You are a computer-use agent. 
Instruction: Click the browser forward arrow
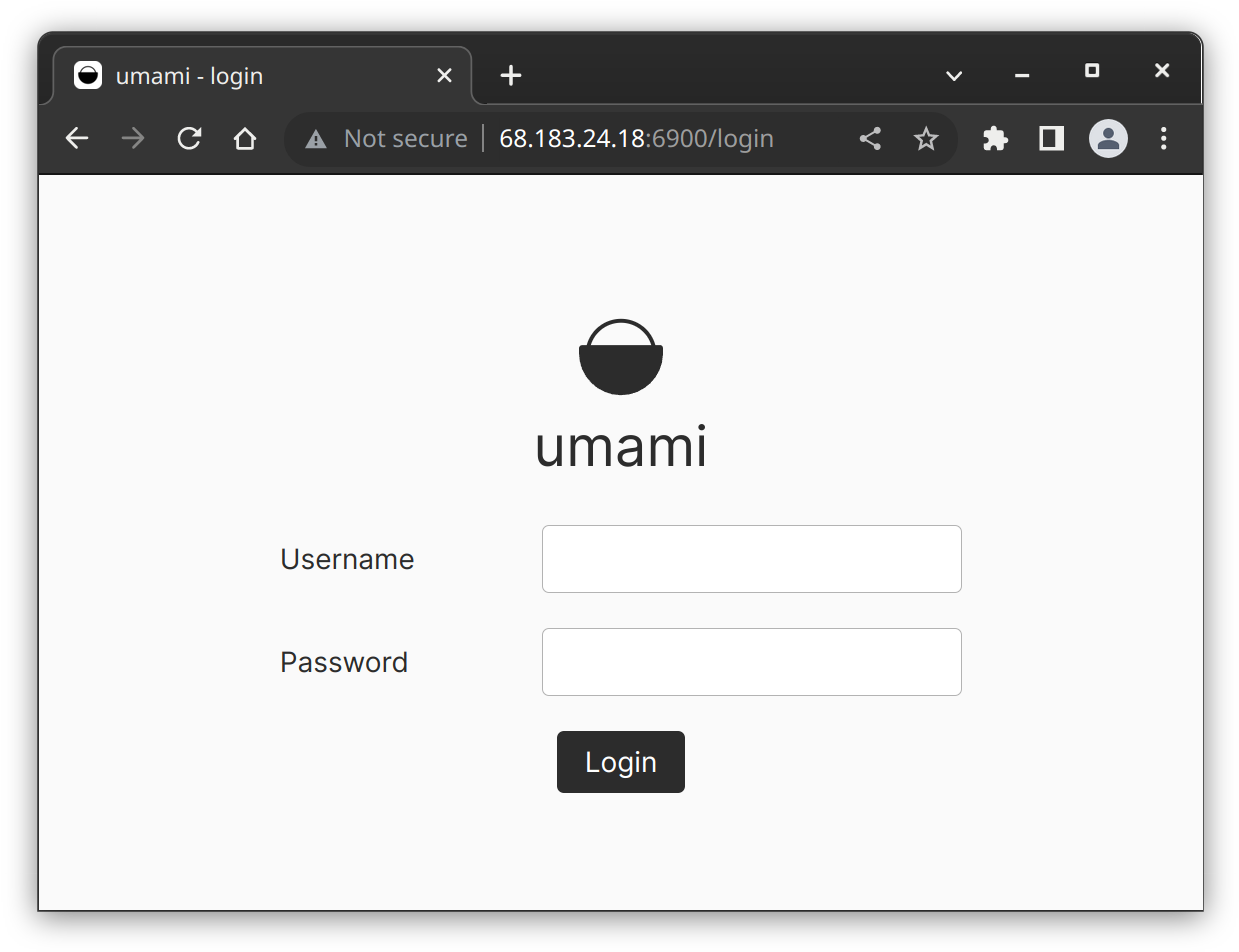click(133, 139)
